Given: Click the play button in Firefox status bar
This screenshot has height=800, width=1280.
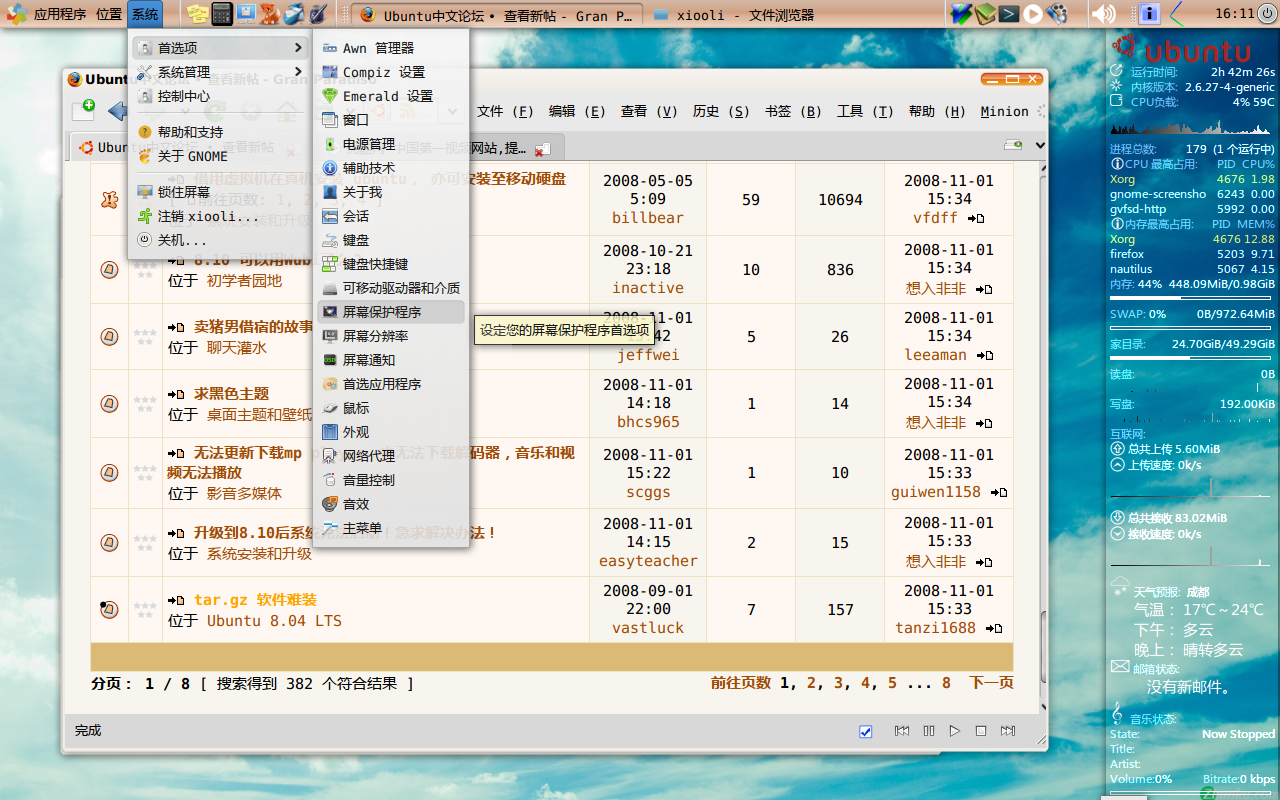Looking at the screenshot, I should point(955,731).
